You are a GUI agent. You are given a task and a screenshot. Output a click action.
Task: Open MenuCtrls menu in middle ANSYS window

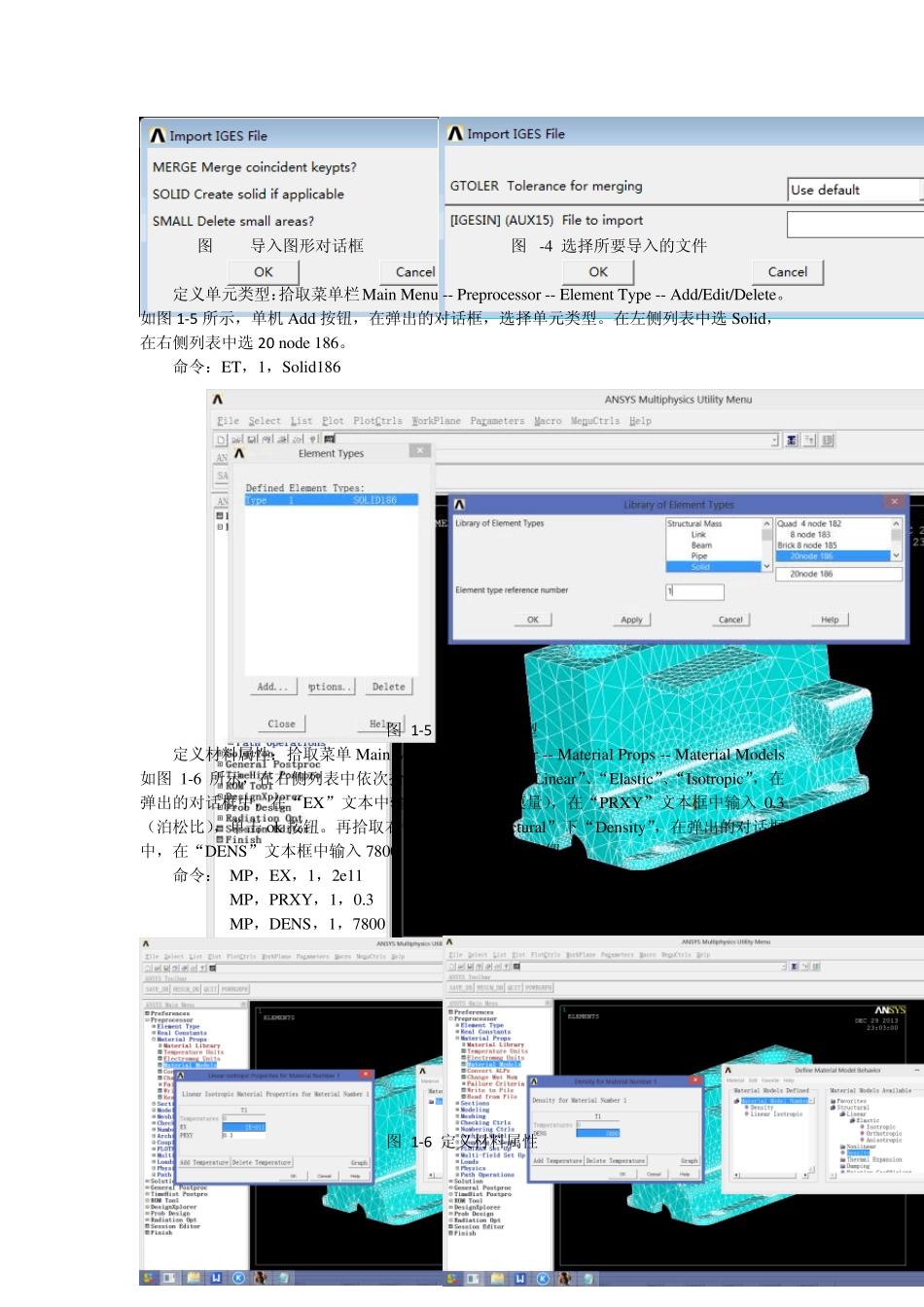pyautogui.click(x=595, y=421)
